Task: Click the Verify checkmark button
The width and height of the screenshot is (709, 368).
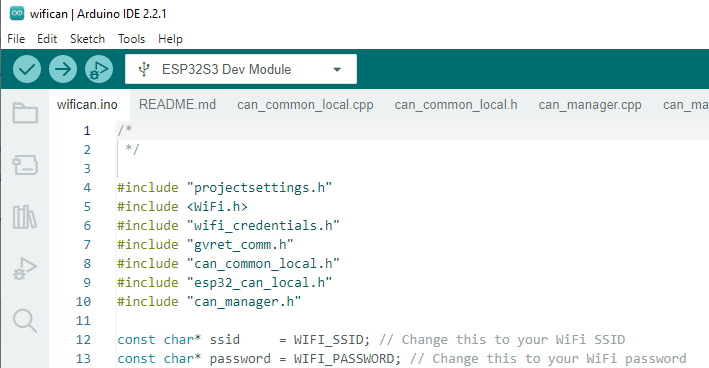Action: (x=27, y=69)
